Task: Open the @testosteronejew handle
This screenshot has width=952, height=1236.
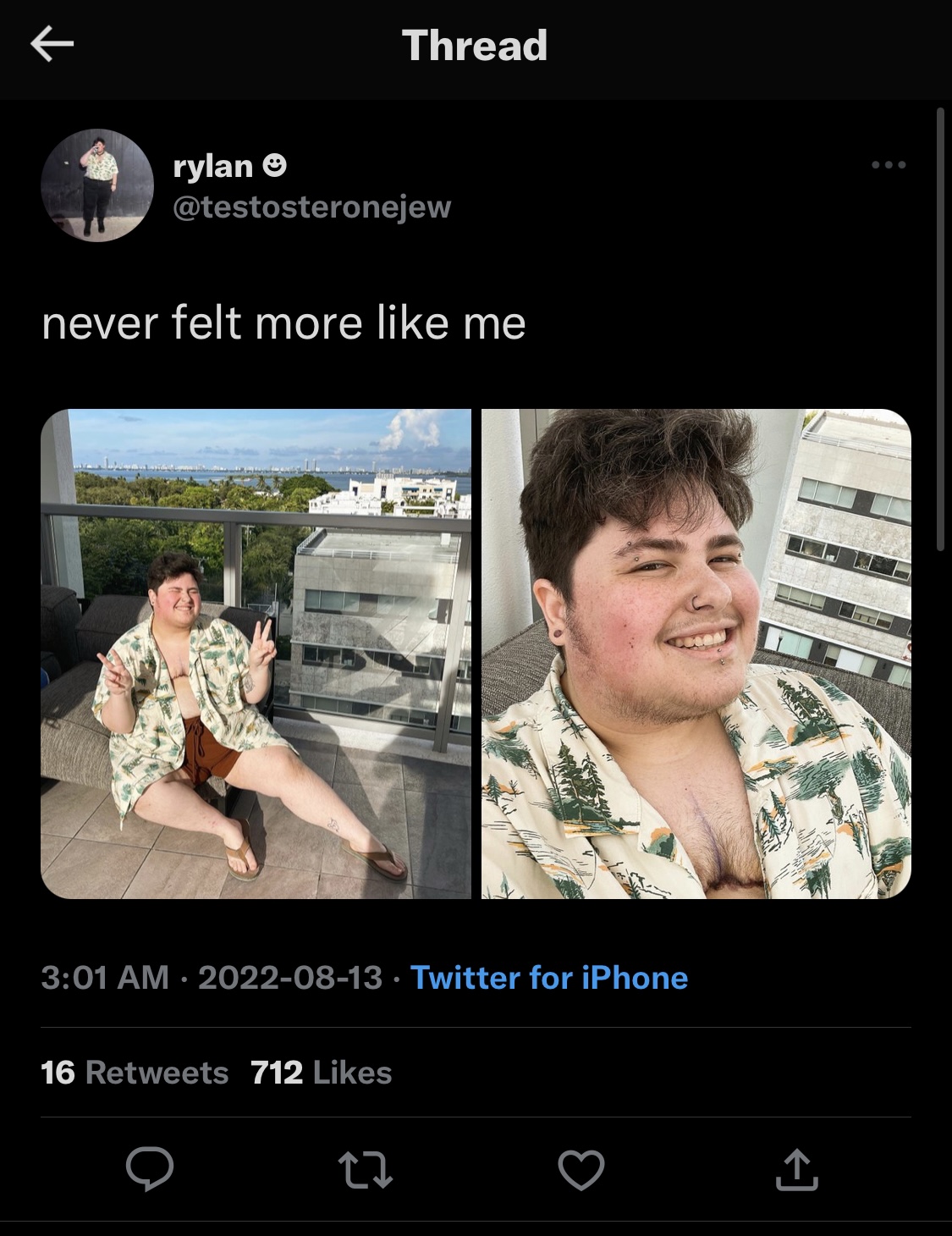Action: 311,207
